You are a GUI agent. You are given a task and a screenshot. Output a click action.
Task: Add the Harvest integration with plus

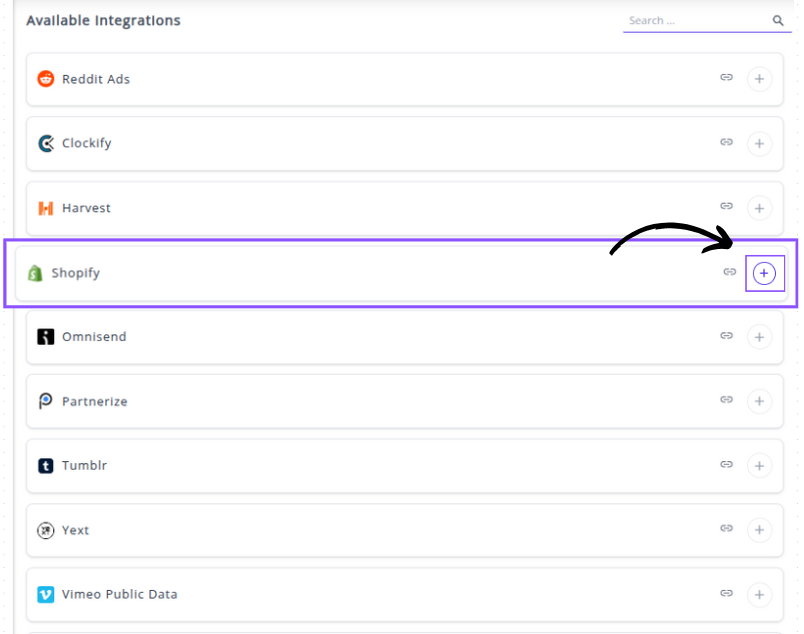pos(759,208)
